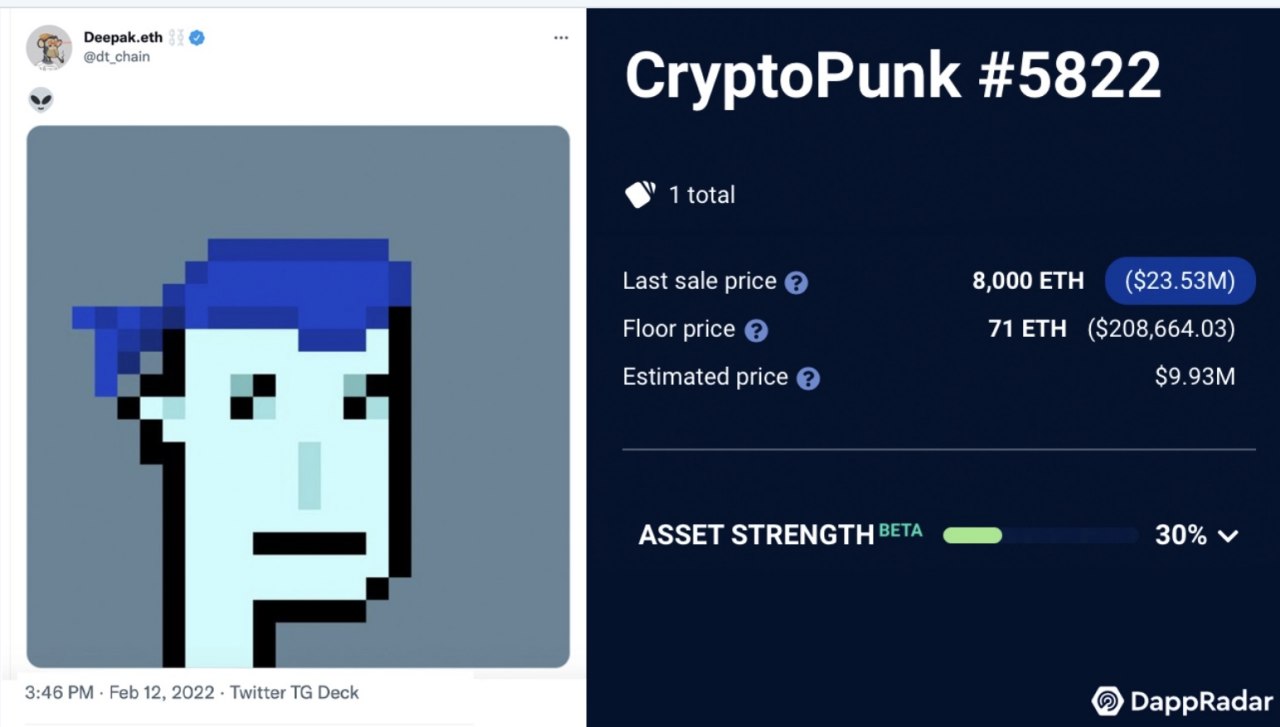This screenshot has height=727, width=1280.
Task: Click Deepak.eth profile avatar
Action: [49, 47]
